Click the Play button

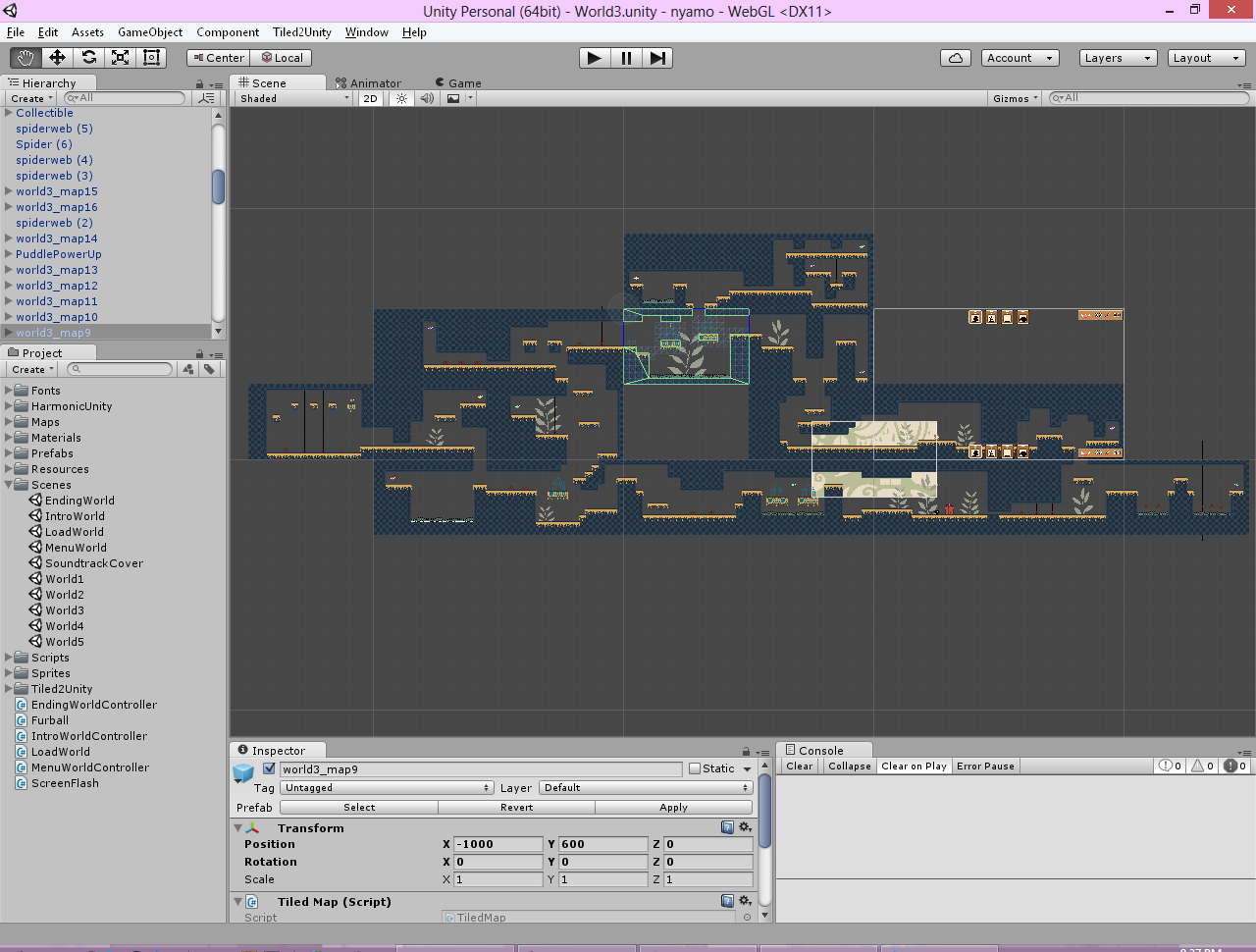tap(595, 58)
